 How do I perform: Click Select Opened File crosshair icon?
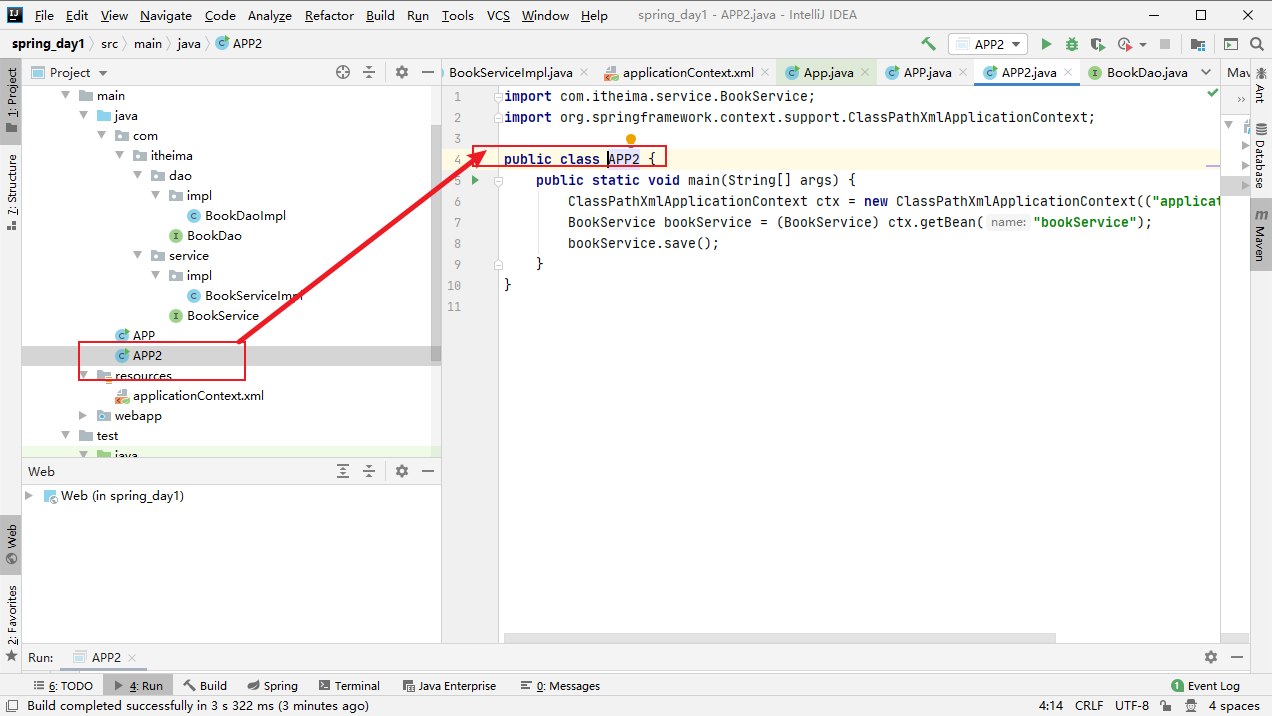[343, 72]
